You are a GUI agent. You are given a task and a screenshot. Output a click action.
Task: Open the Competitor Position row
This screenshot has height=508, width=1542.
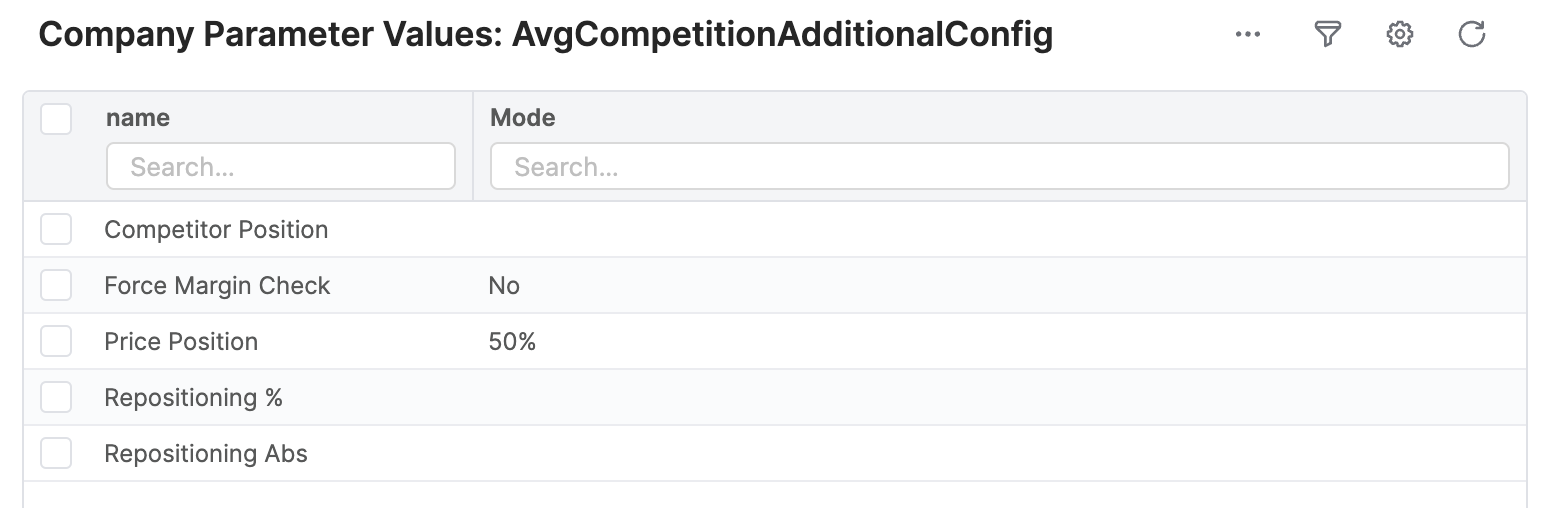click(216, 230)
